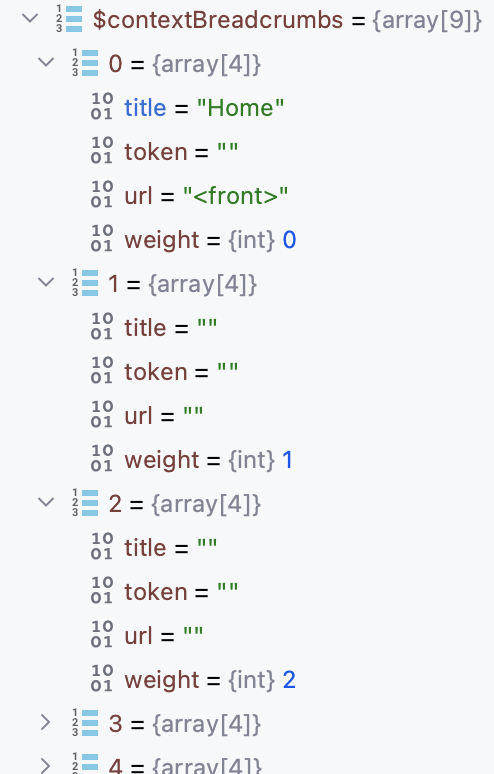Click binary icon beside weight {int} 0
This screenshot has width=494, height=774.
tap(102, 239)
